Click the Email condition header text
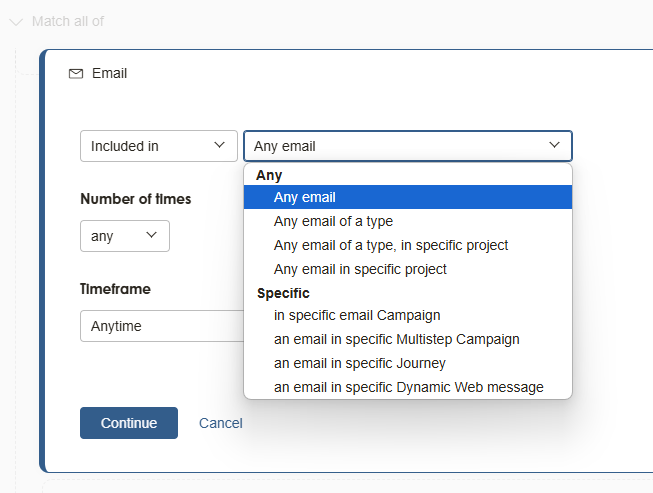 [x=109, y=73]
